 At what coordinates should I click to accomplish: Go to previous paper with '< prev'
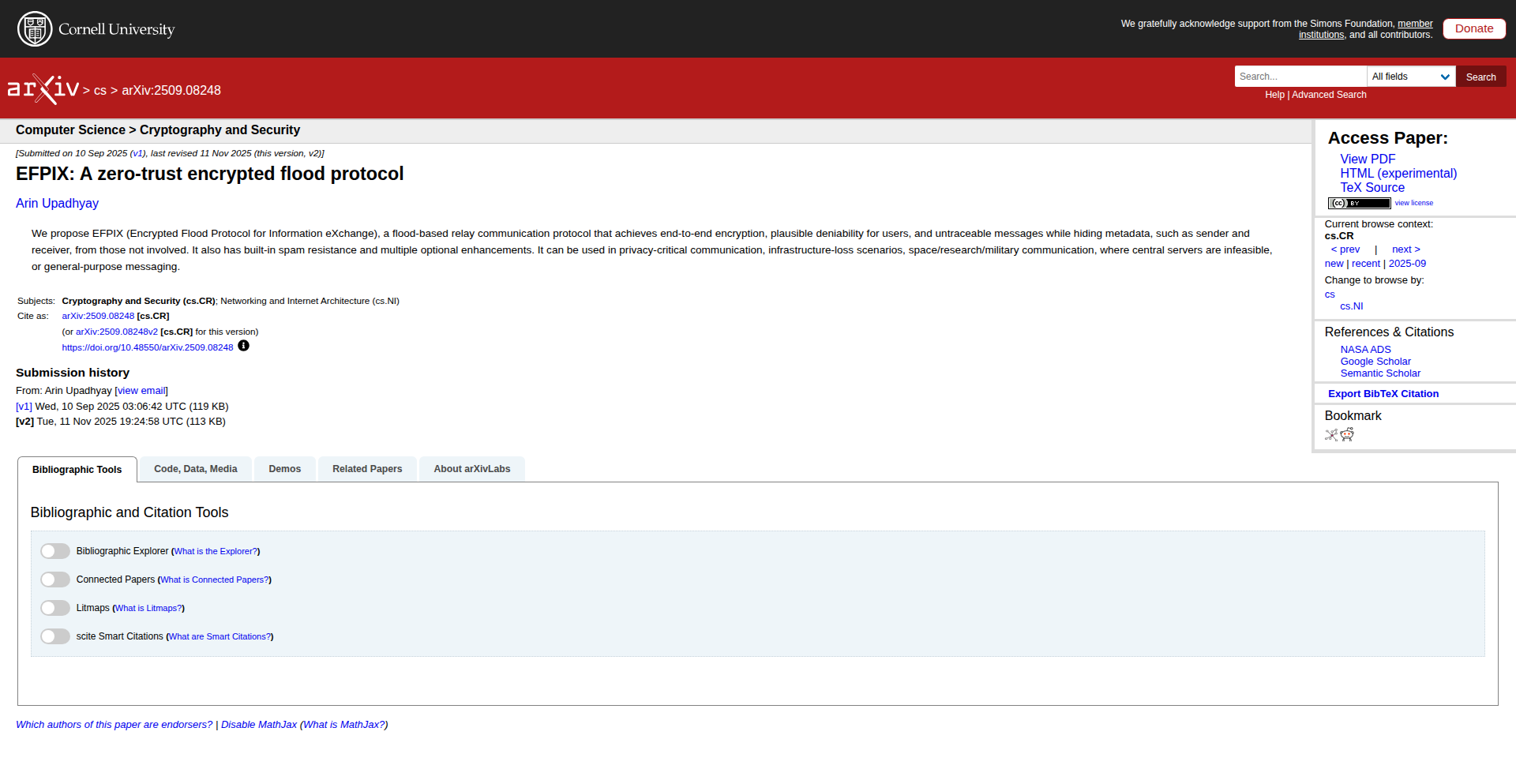tap(1345, 249)
